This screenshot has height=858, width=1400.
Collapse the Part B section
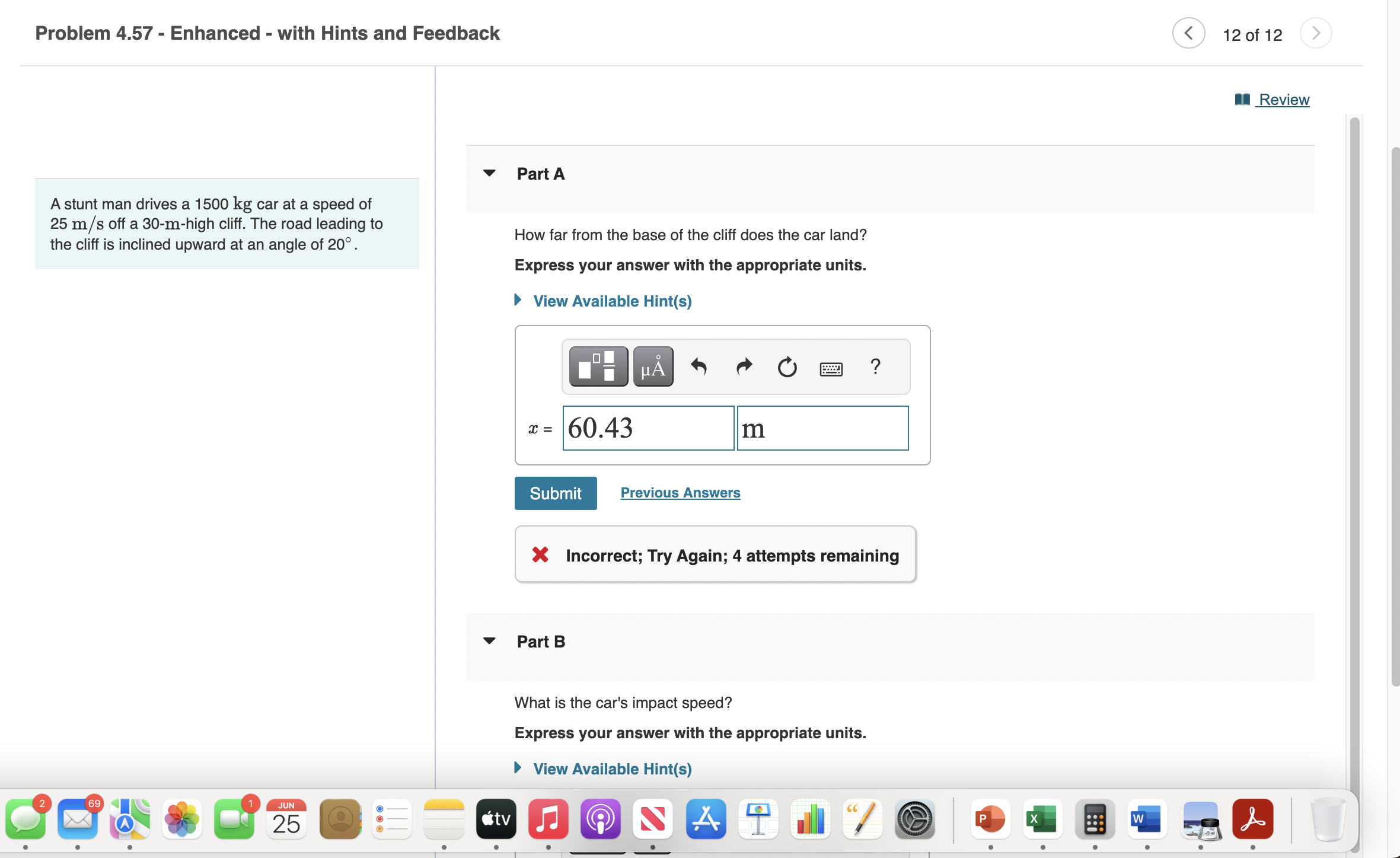coord(489,640)
